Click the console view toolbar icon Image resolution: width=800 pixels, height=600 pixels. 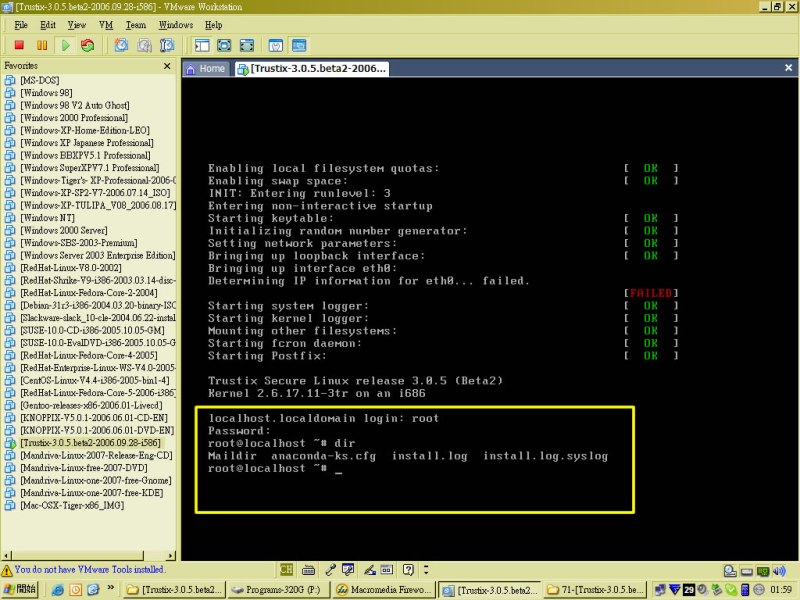(x=299, y=45)
